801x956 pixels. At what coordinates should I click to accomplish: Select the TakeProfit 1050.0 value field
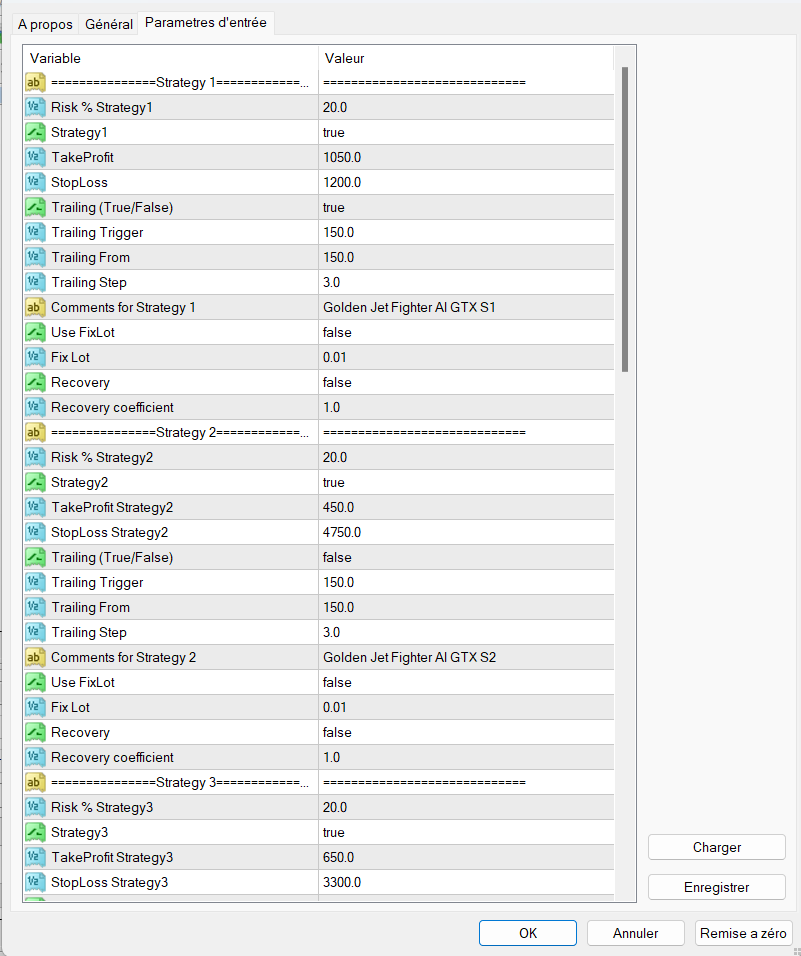coord(342,157)
